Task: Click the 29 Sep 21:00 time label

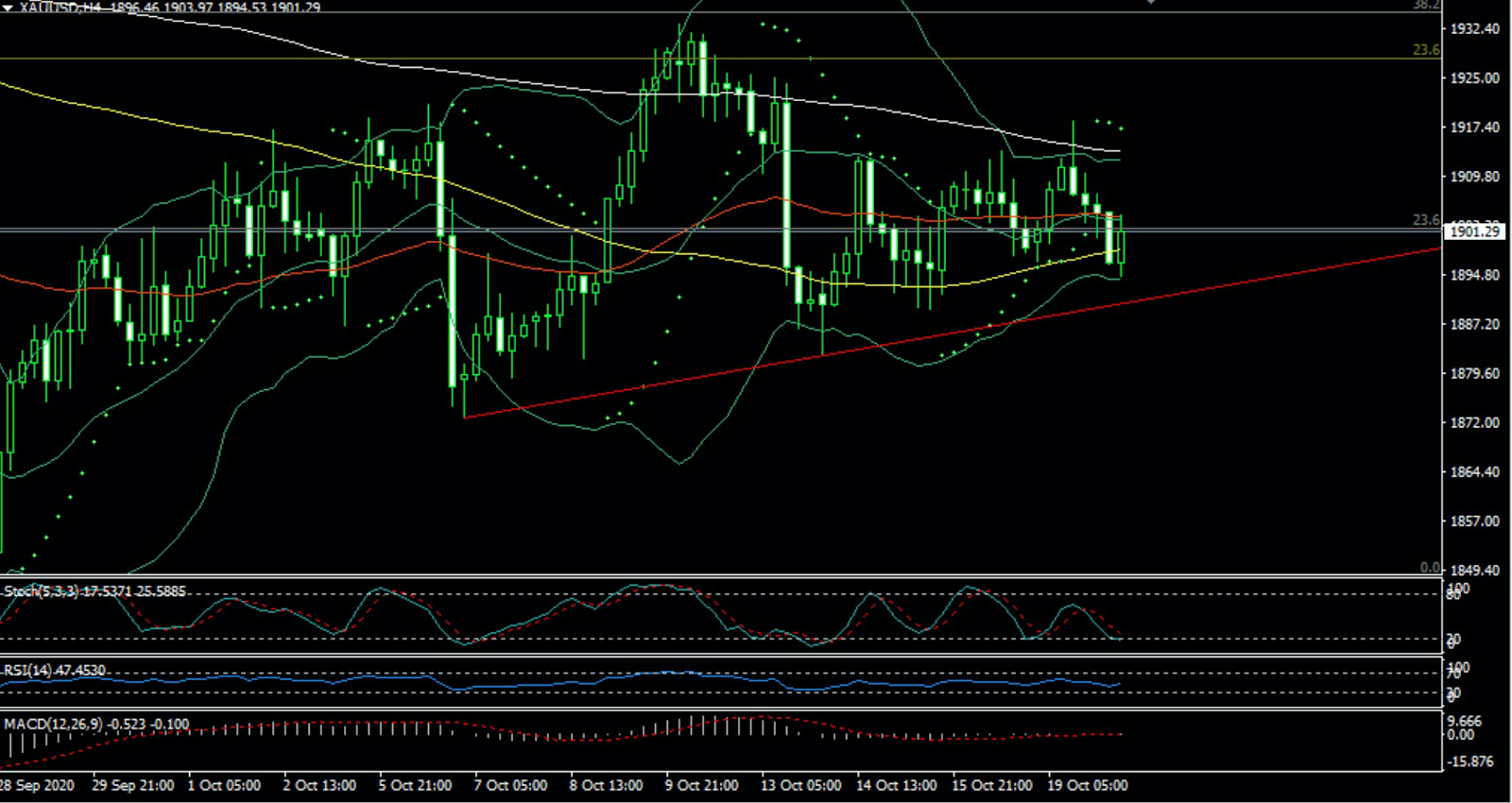Action: point(132,785)
